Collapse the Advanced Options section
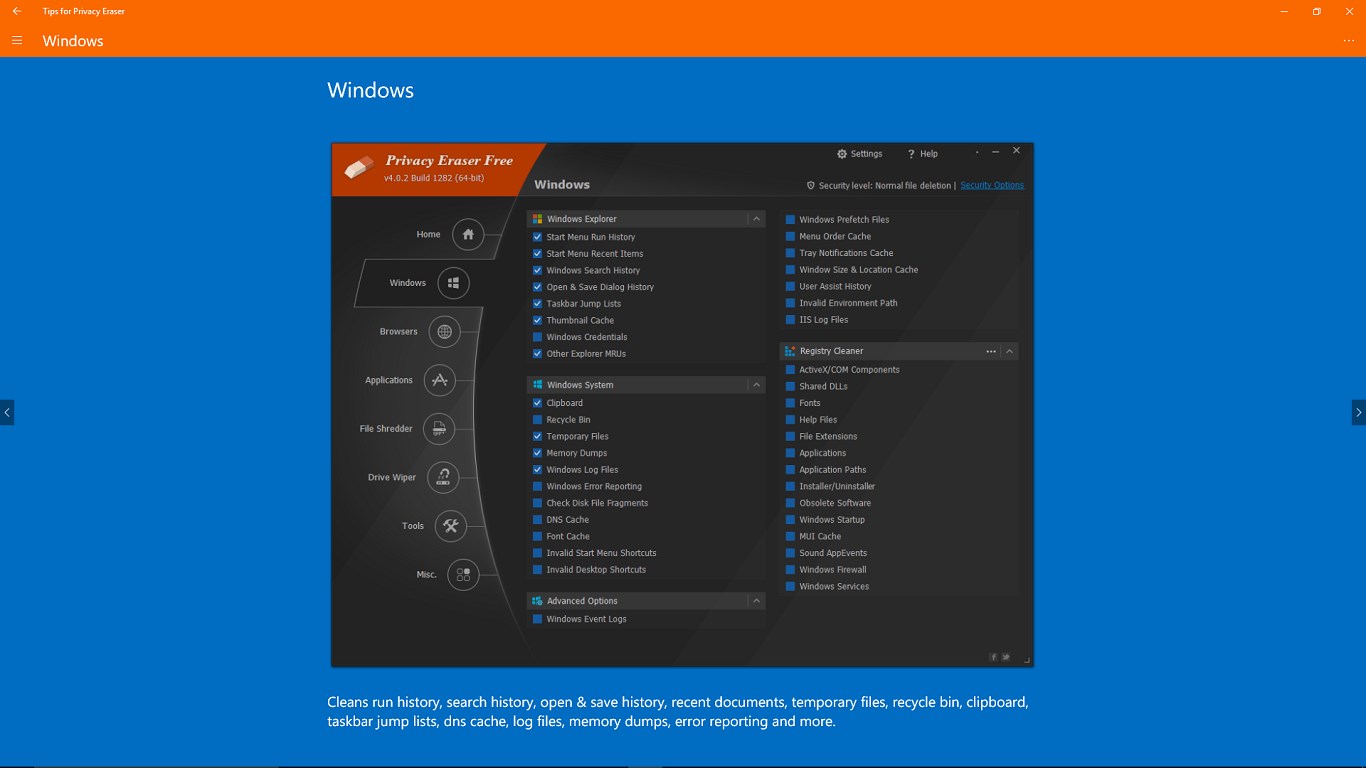1366x768 pixels. 757,601
